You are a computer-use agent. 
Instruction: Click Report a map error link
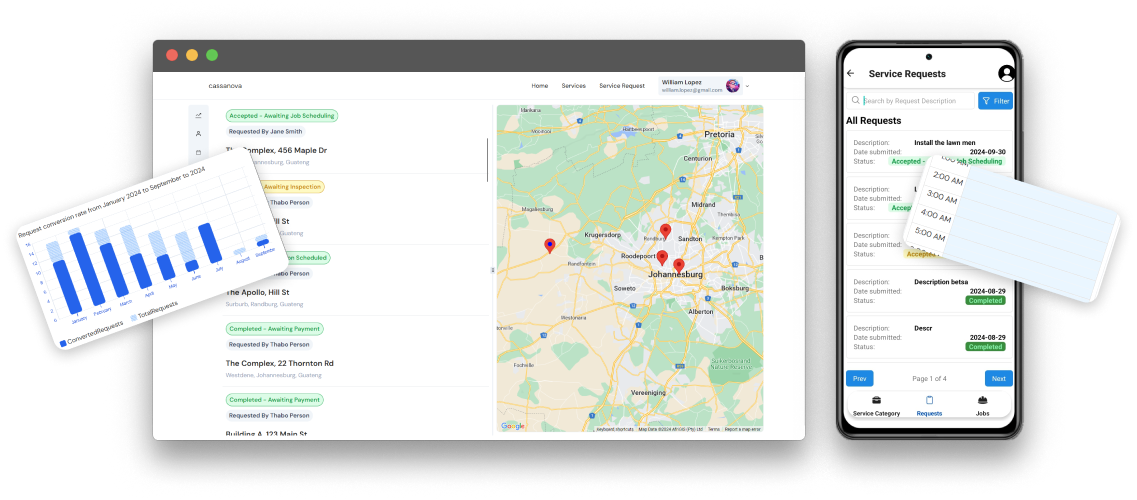(743, 429)
